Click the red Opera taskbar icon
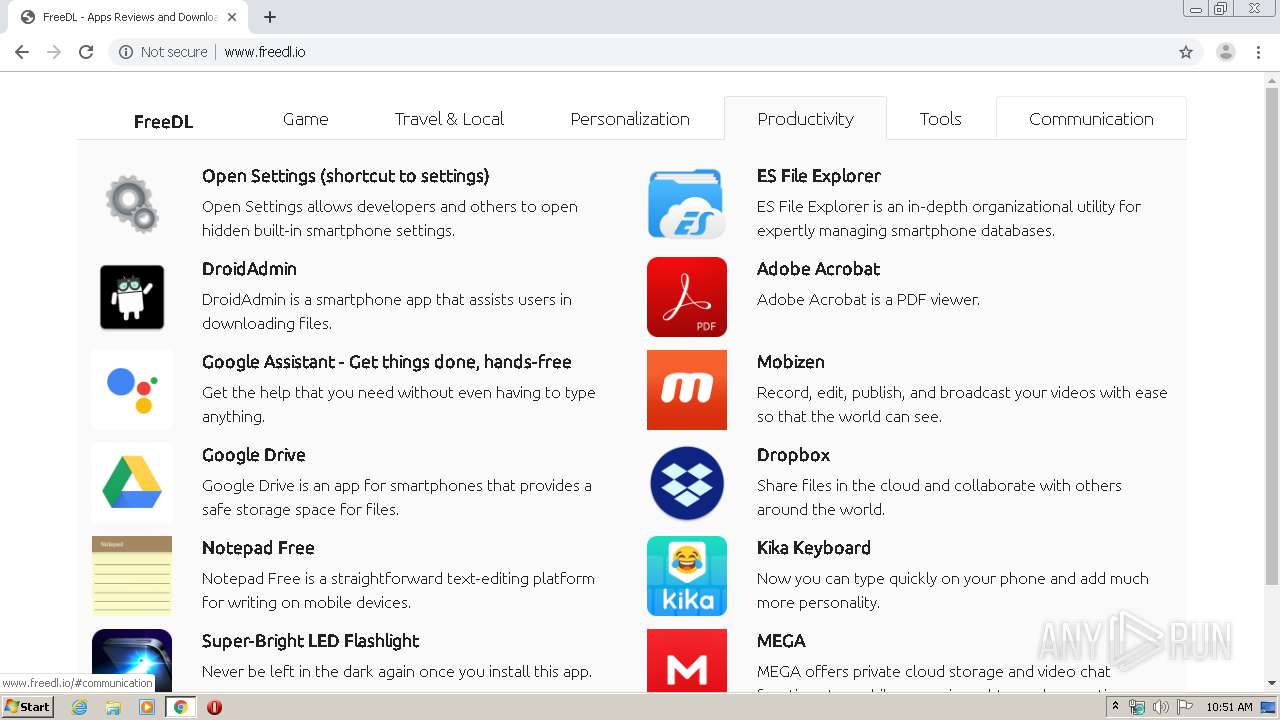1280x720 pixels. [214, 707]
